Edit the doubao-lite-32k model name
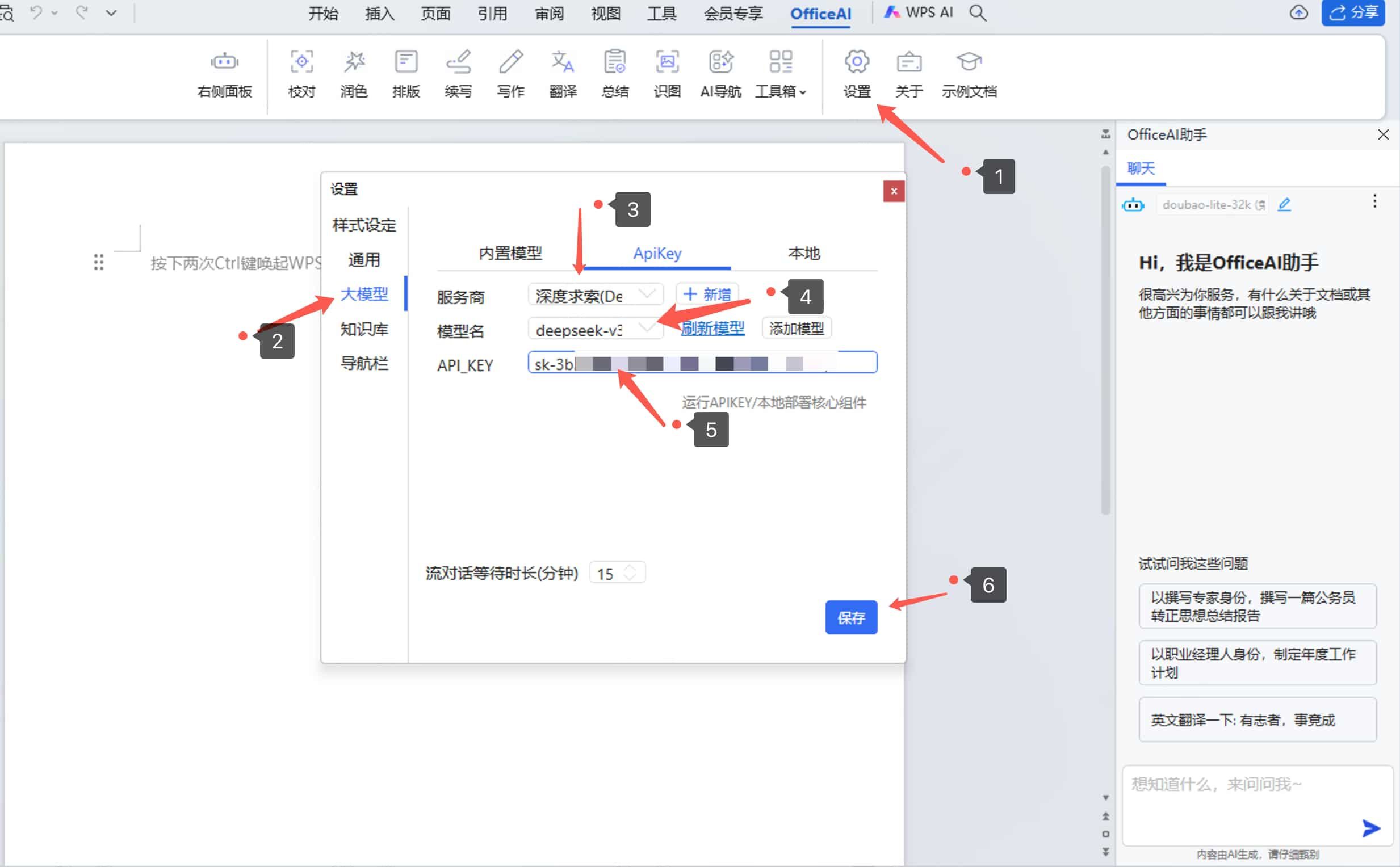This screenshot has width=1400, height=867. pyautogui.click(x=1285, y=204)
